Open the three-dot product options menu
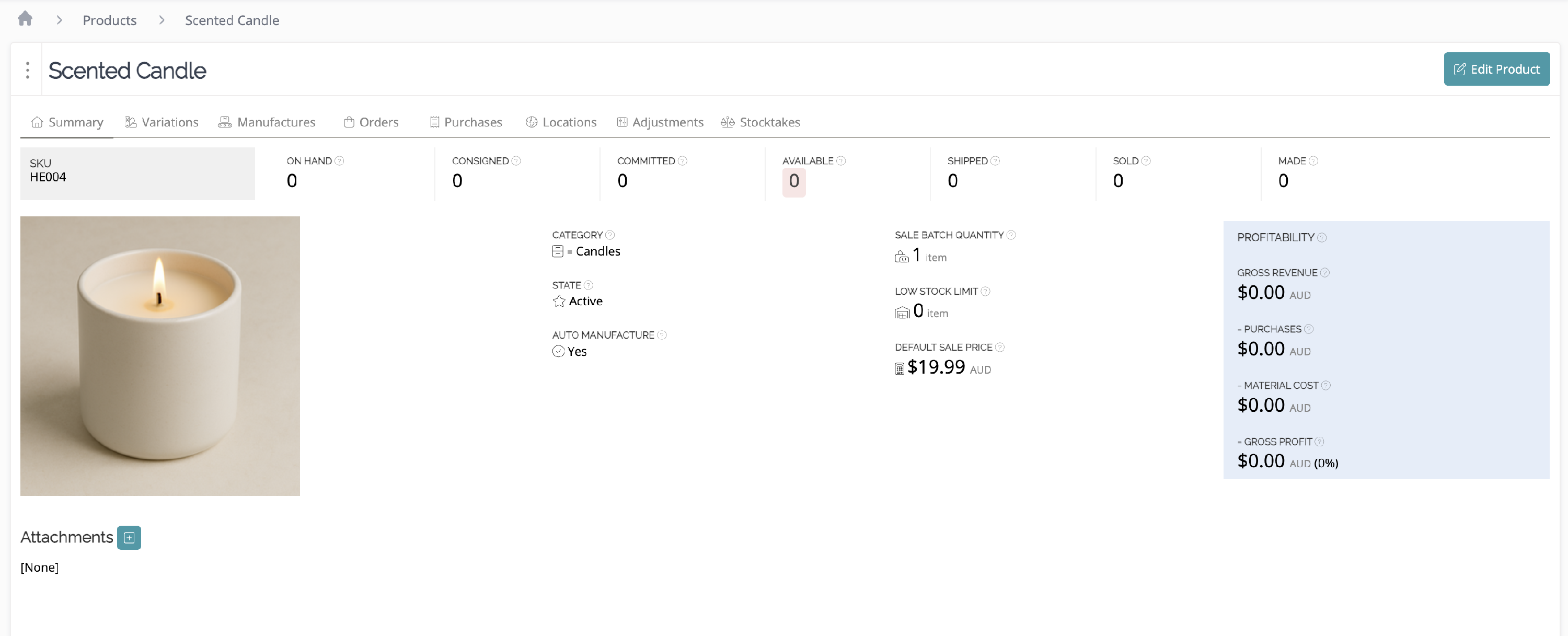 (27, 70)
